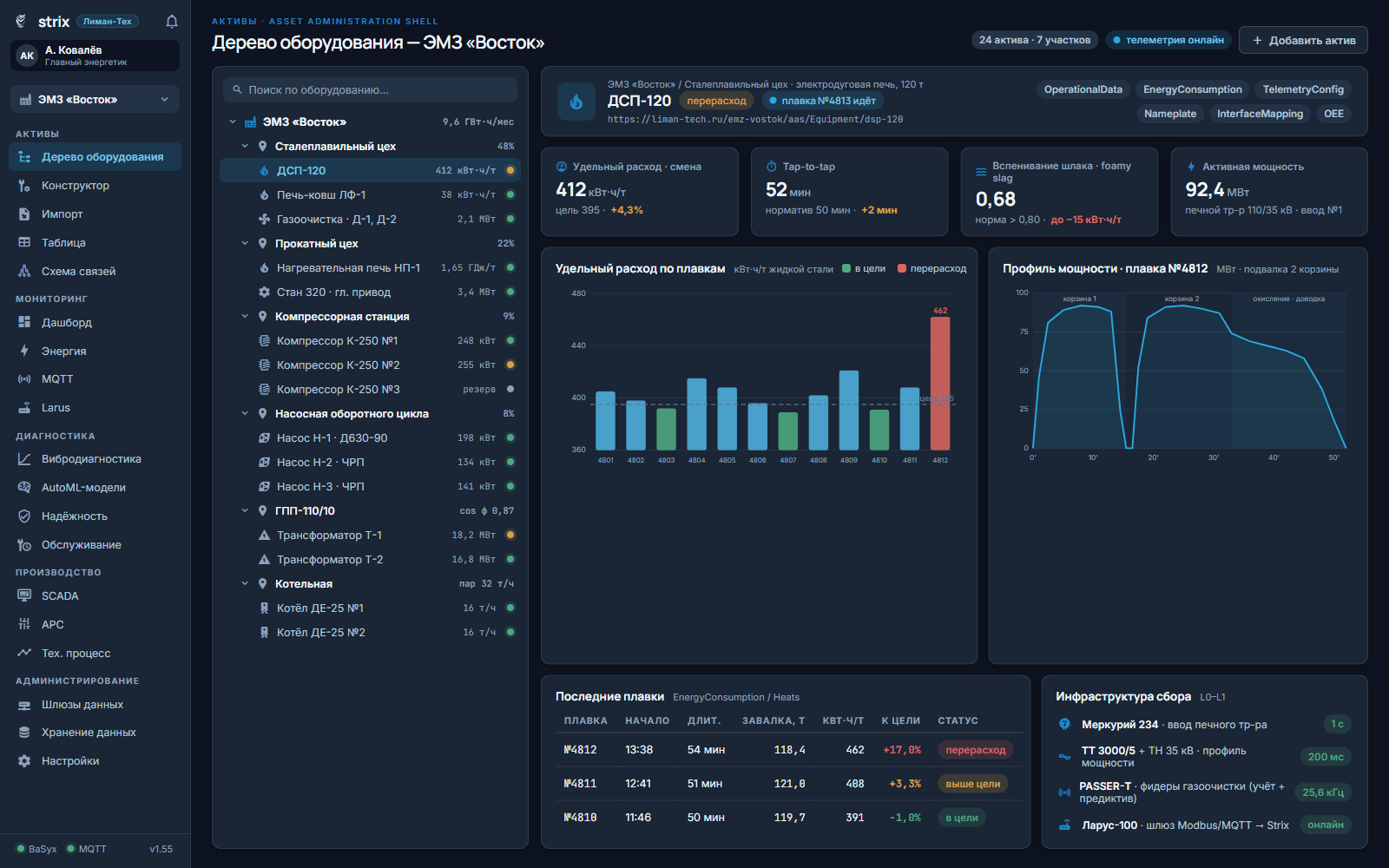The height and width of the screenshot is (868, 1389).
Task: Click the Настройки gear icon
Action: (x=24, y=761)
